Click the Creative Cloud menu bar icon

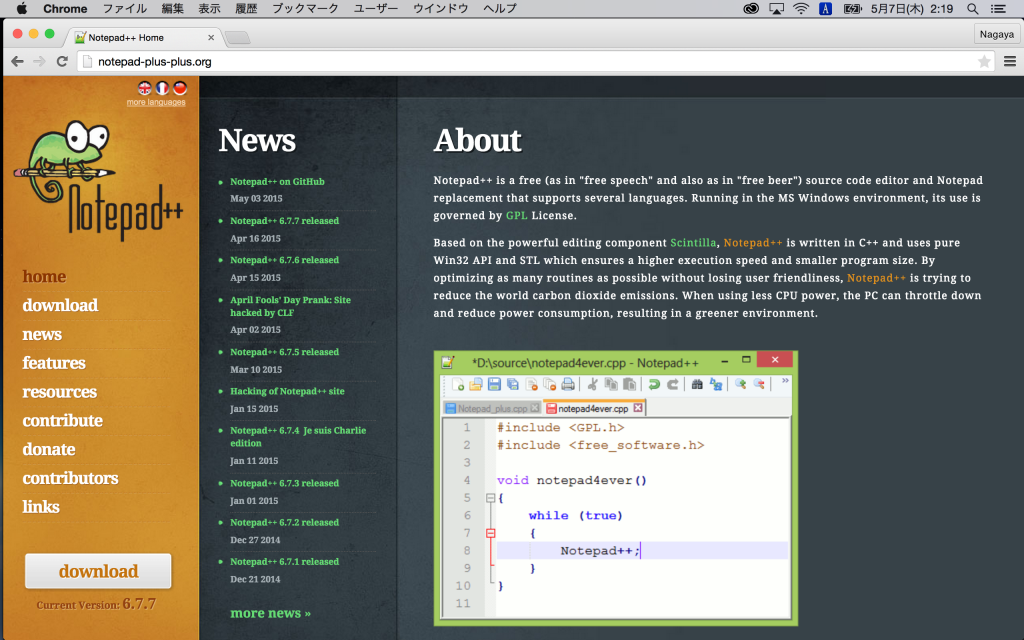point(751,8)
